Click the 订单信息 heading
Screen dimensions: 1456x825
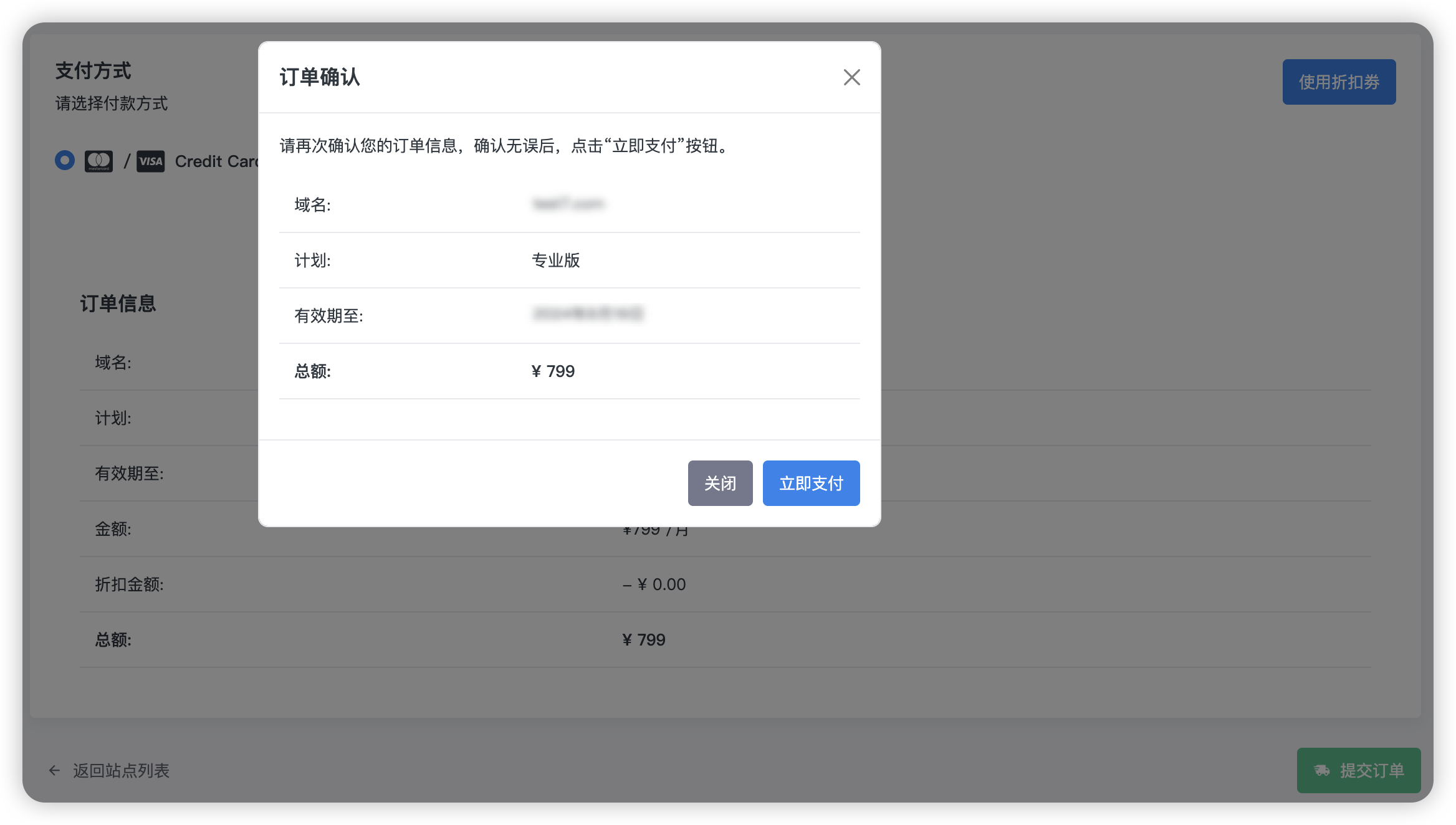tap(118, 303)
